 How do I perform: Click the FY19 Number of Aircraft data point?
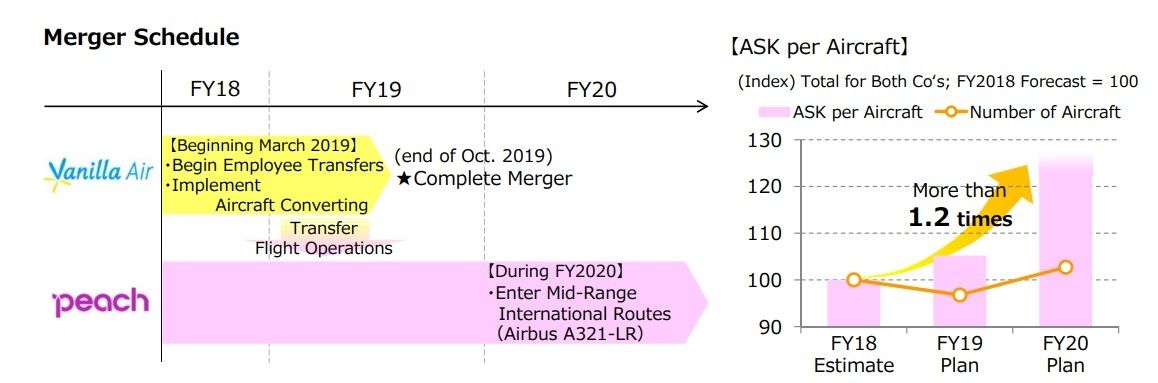pos(959,295)
